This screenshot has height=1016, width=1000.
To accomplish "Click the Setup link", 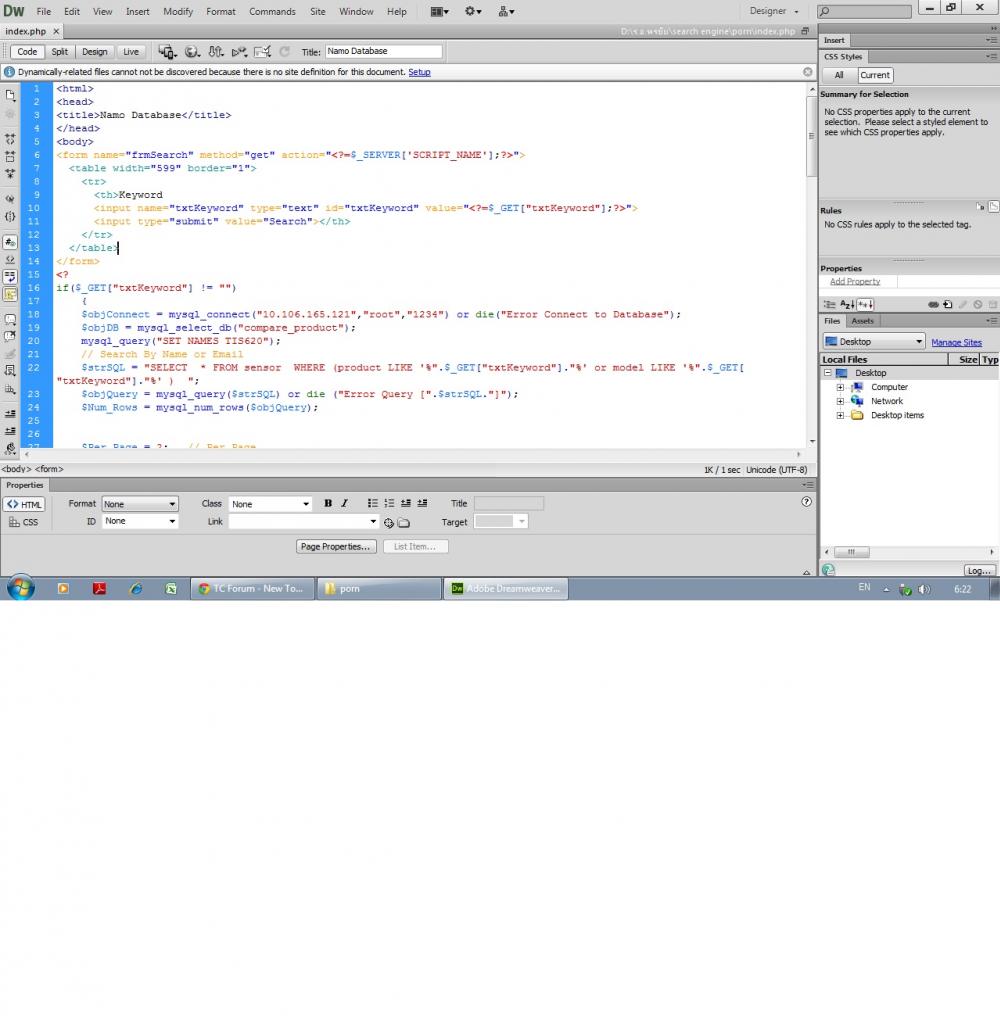I will [419, 72].
